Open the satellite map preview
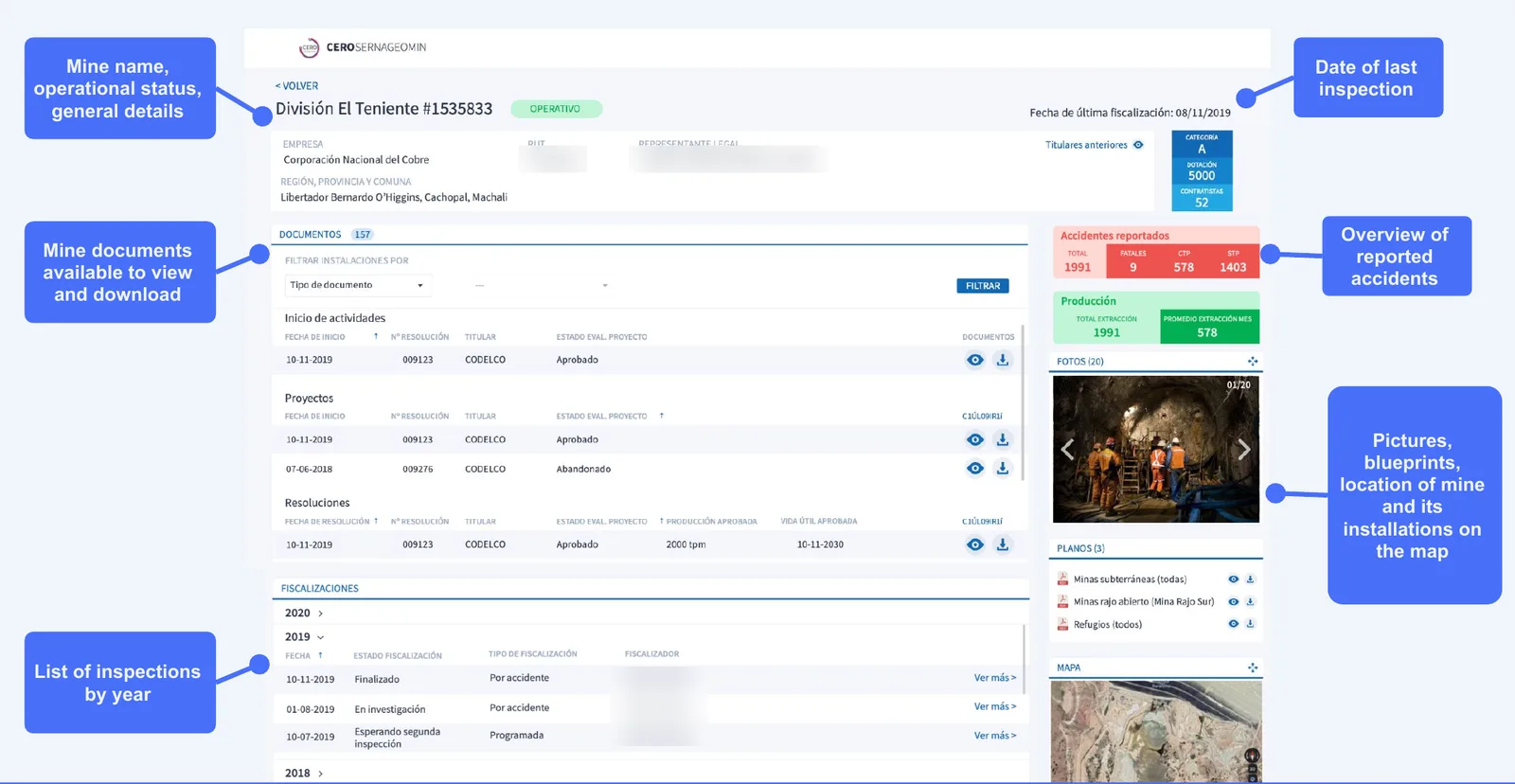1515x784 pixels. click(1156, 732)
